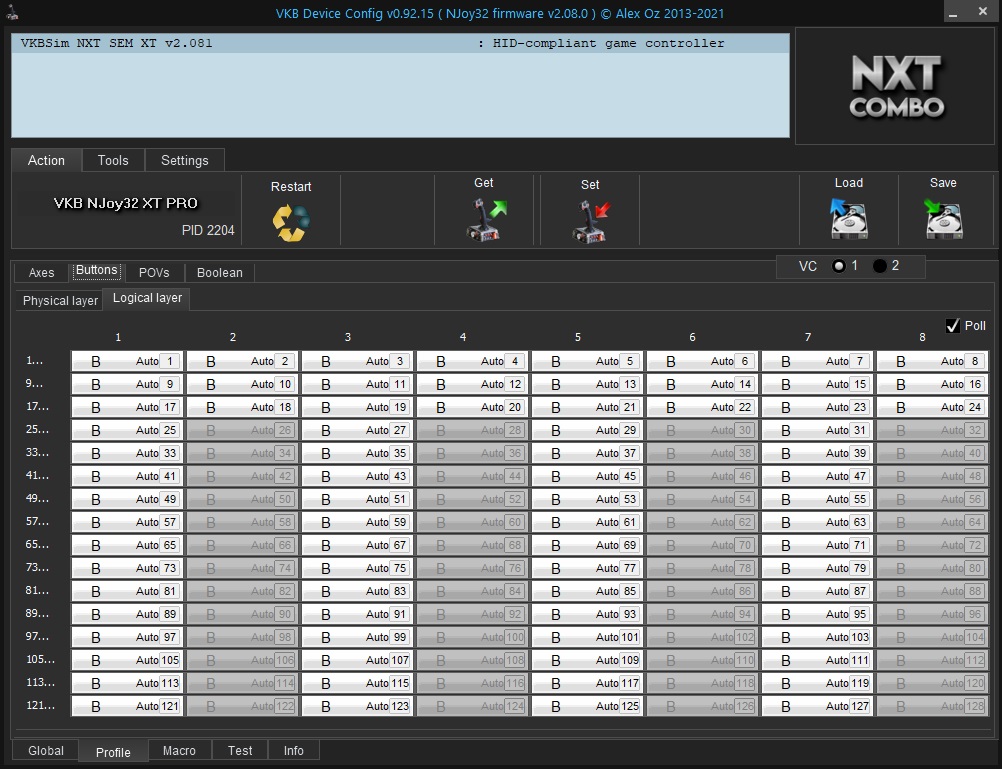Click logical button 53 cell
The height and width of the screenshot is (769, 1002).
click(x=586, y=499)
